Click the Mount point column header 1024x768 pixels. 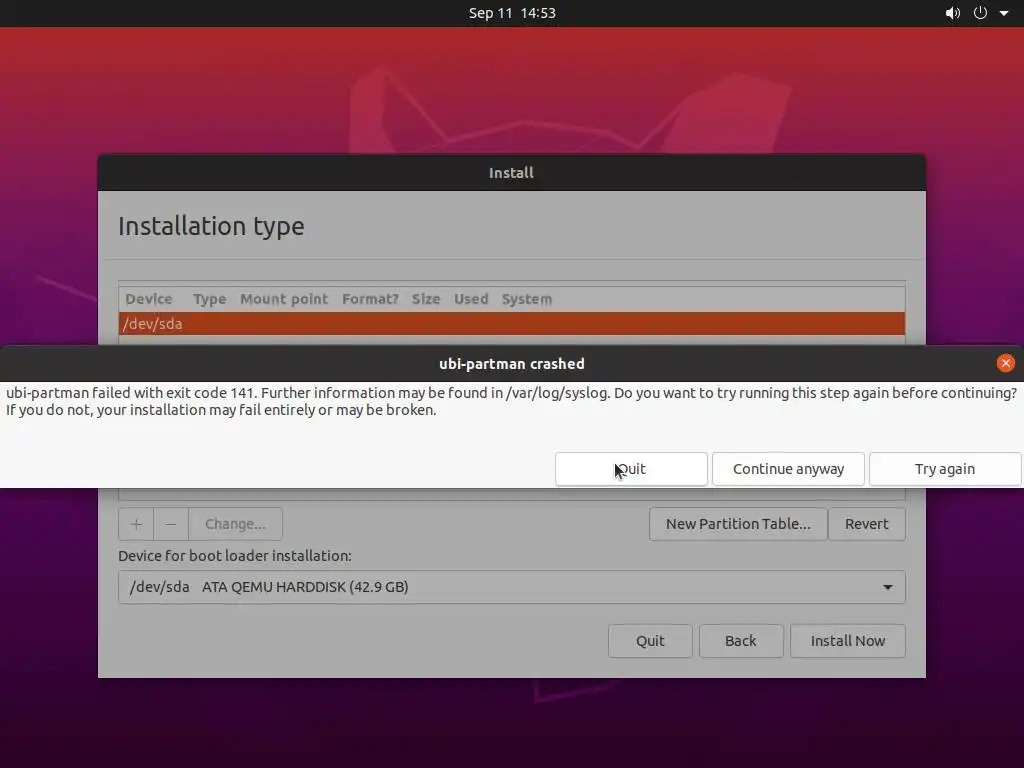[284, 299]
